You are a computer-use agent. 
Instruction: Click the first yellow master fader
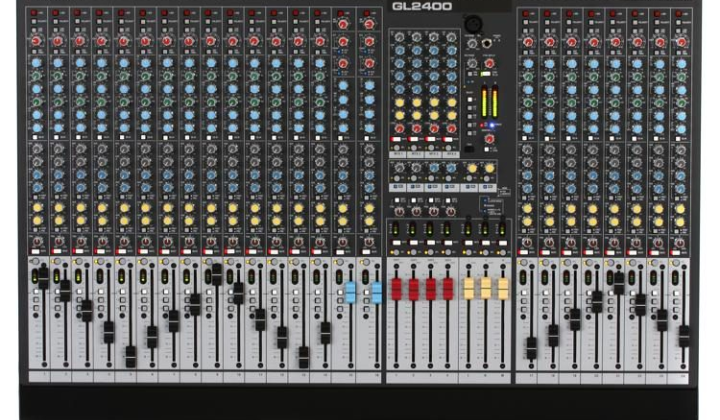(468, 289)
